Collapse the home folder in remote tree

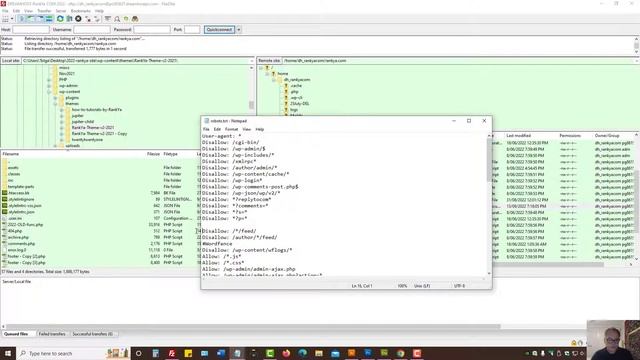267,73
